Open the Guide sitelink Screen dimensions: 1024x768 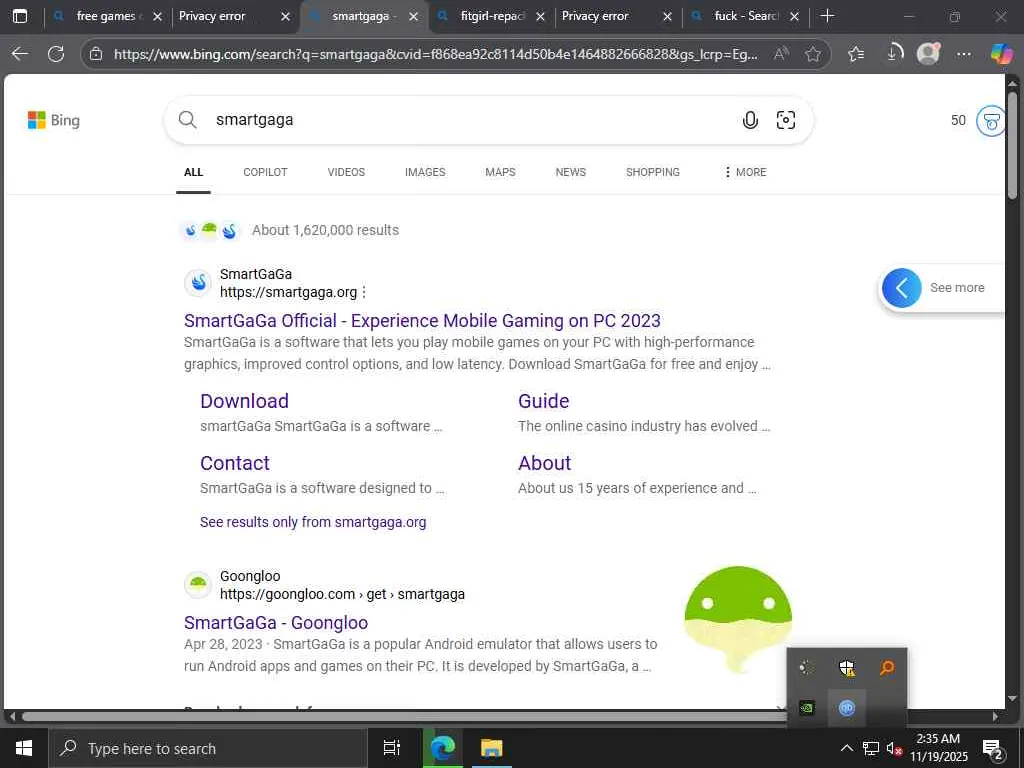tap(543, 401)
